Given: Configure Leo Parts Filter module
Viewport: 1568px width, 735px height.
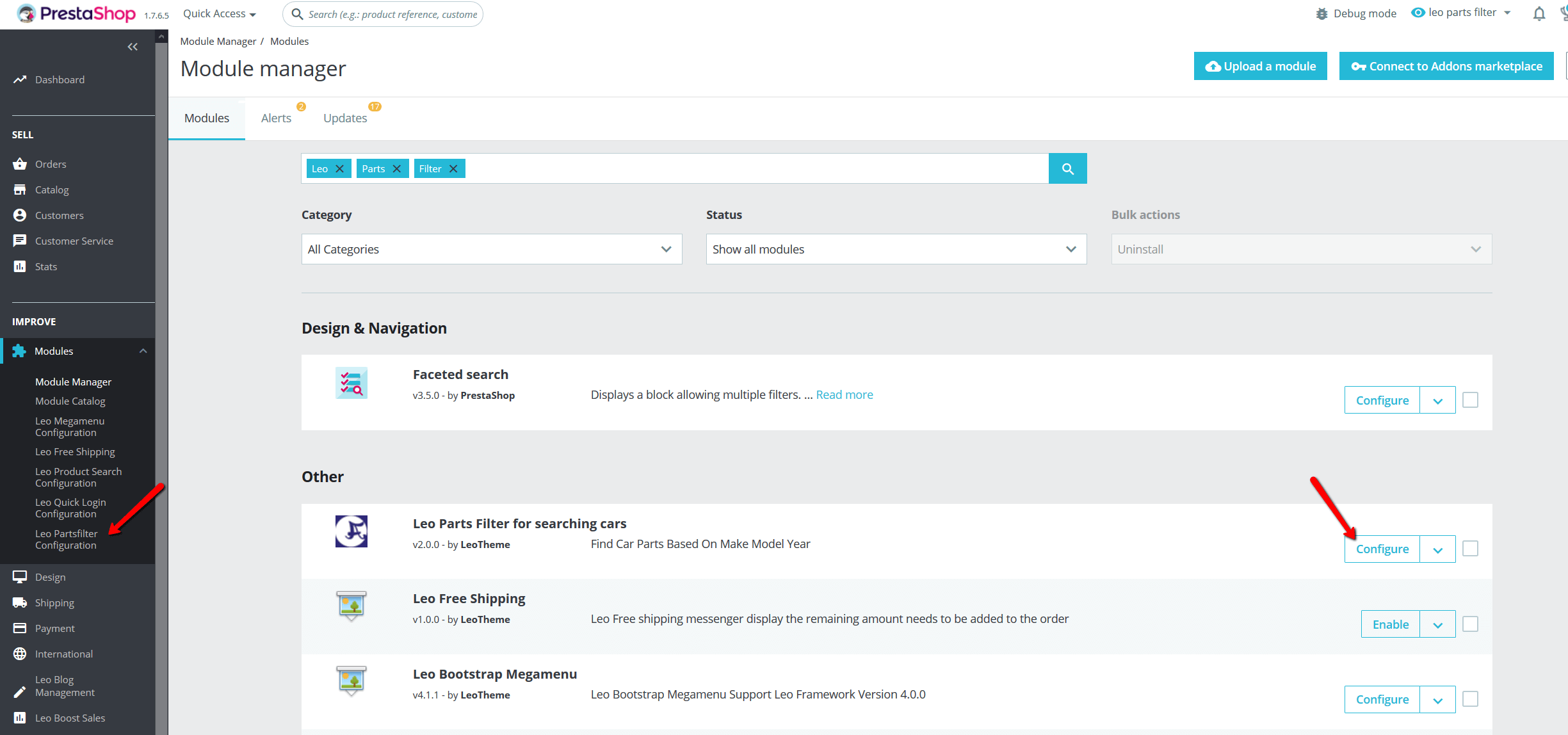Looking at the screenshot, I should (1382, 549).
